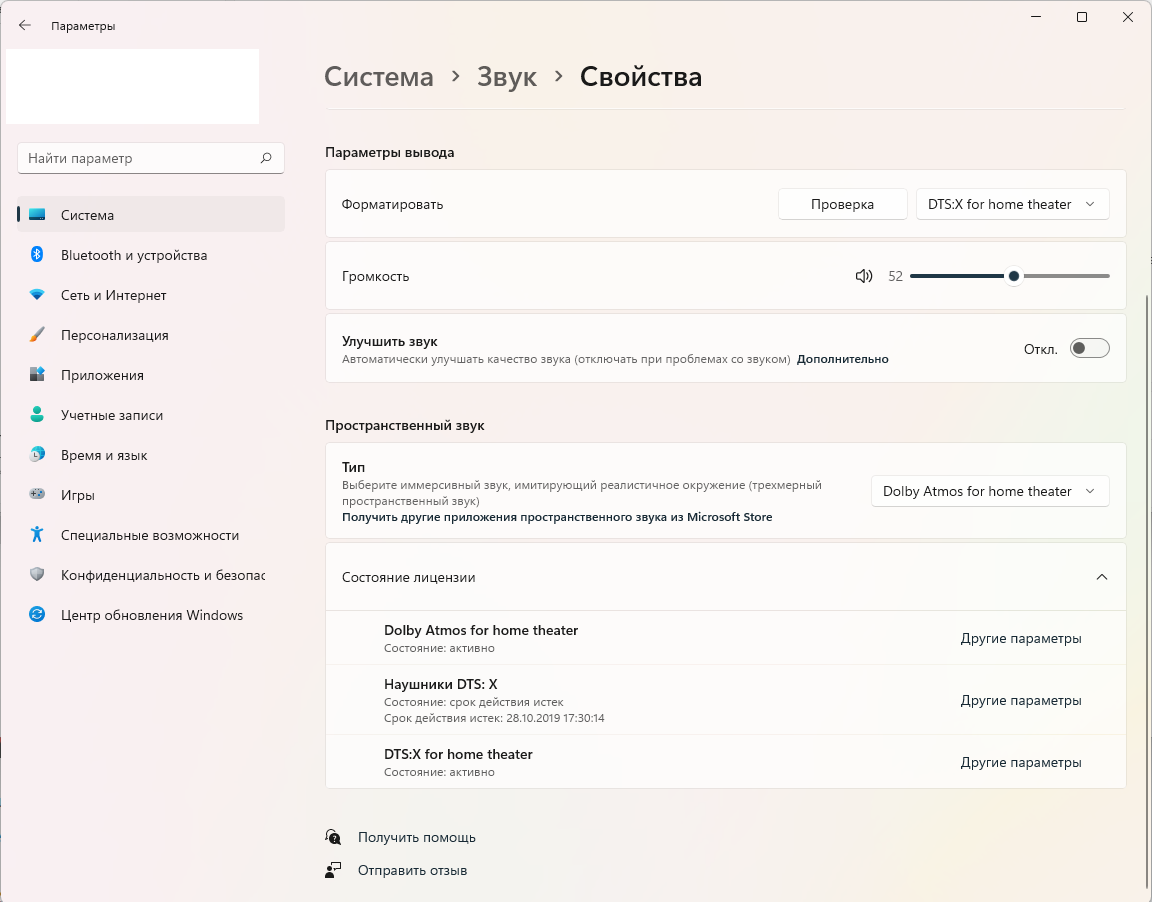Open Accounts via the person icon
Screen dimensions: 1152x902
37,415
